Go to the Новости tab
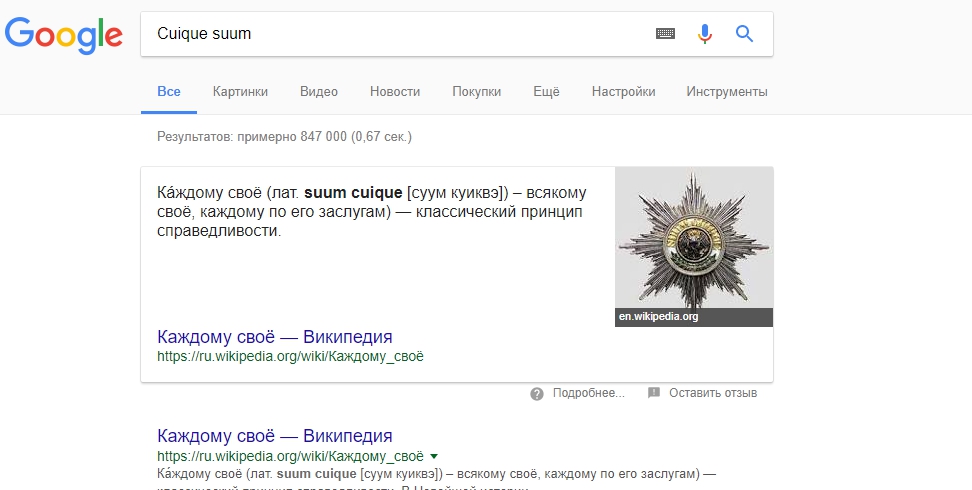 (x=395, y=92)
